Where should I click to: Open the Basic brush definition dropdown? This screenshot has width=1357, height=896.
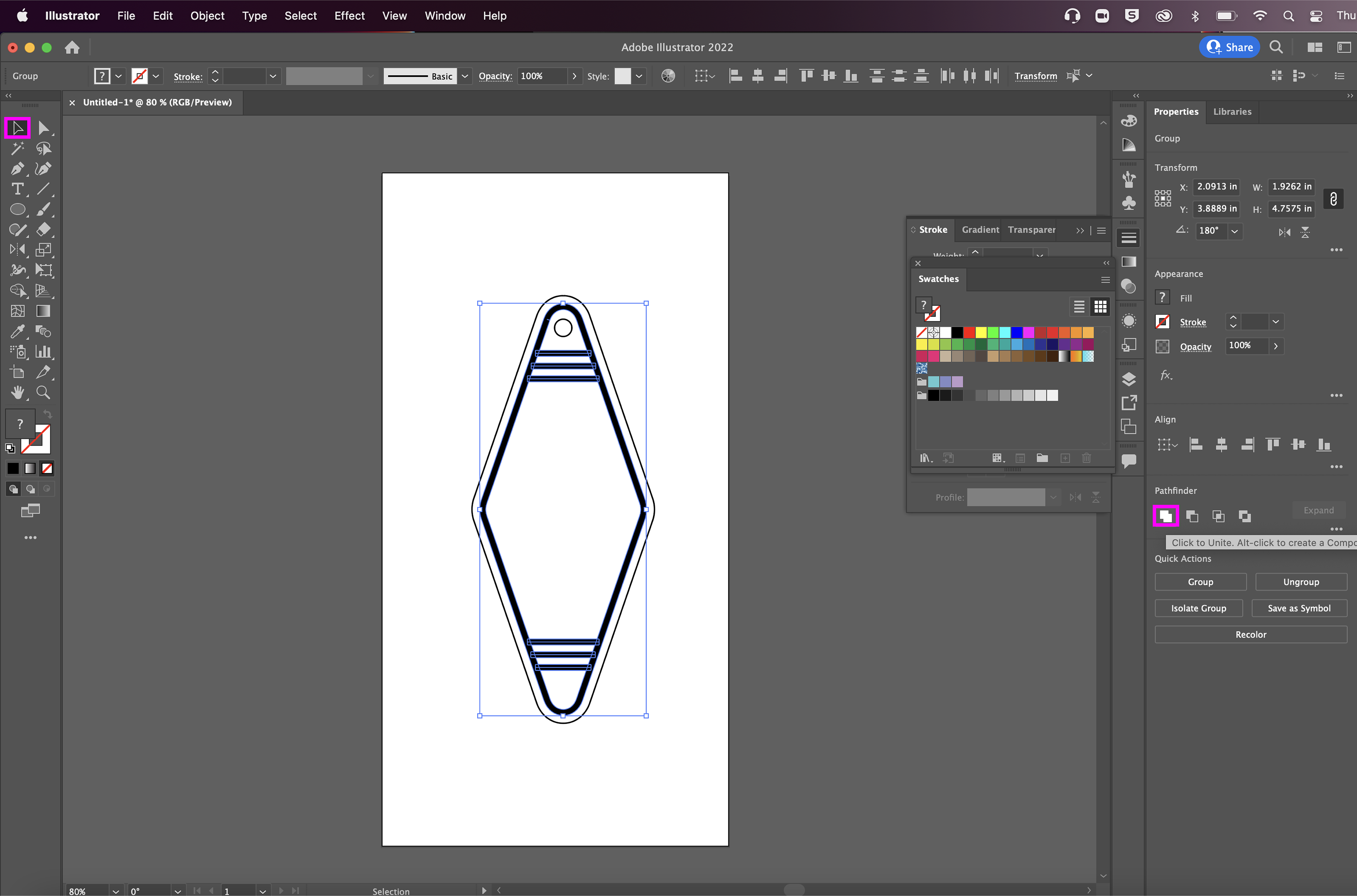(465, 76)
